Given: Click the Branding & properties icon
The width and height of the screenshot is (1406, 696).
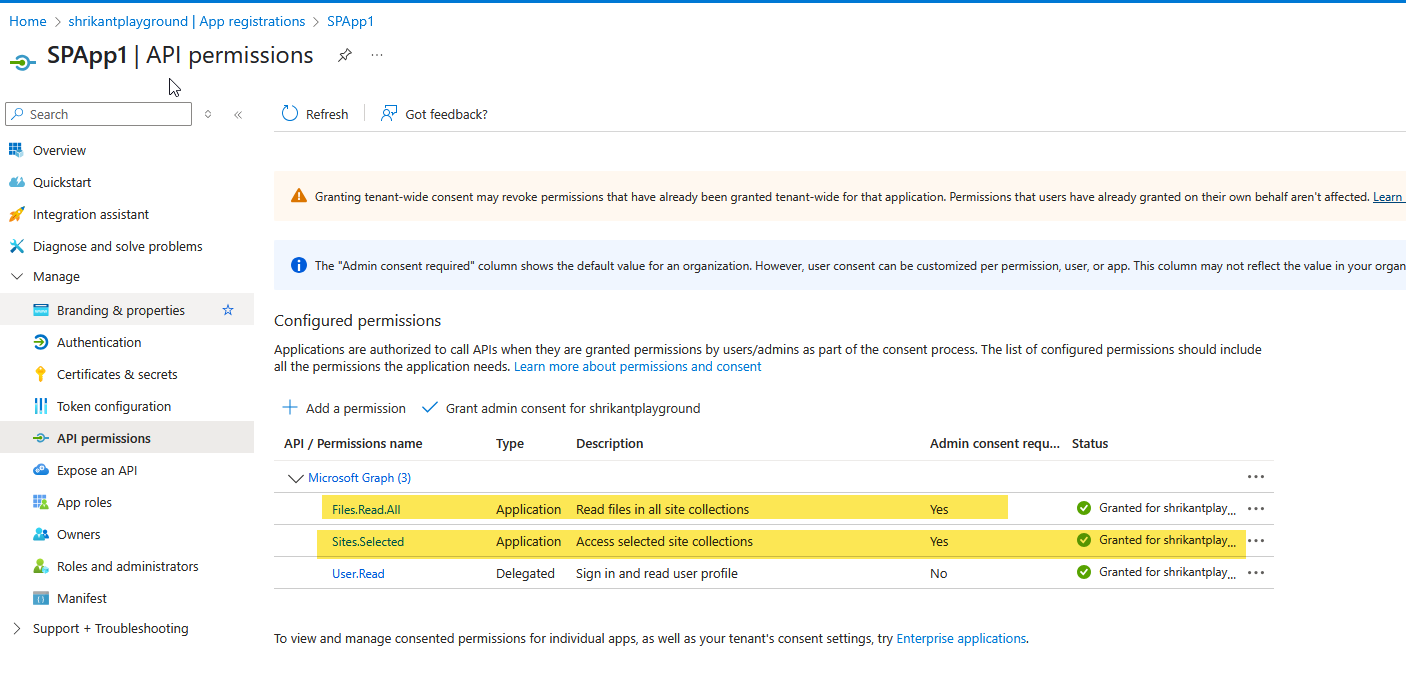Looking at the screenshot, I should pos(40,310).
